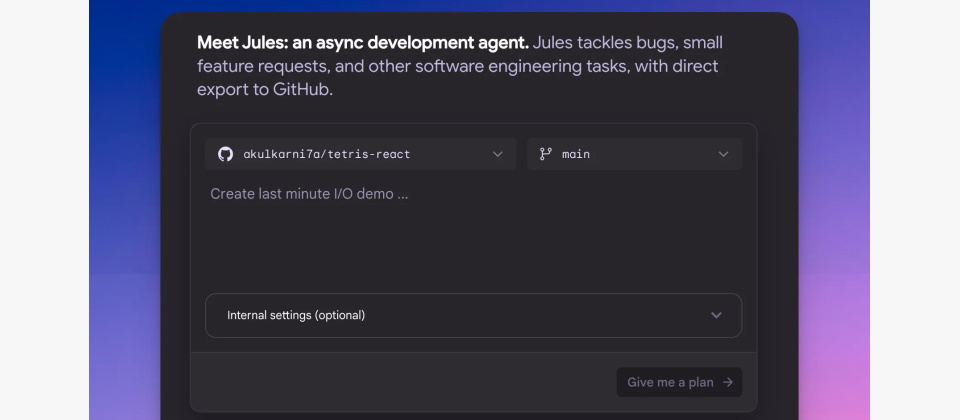Select the akulkarni7a/tetris-react repository name

point(327,154)
